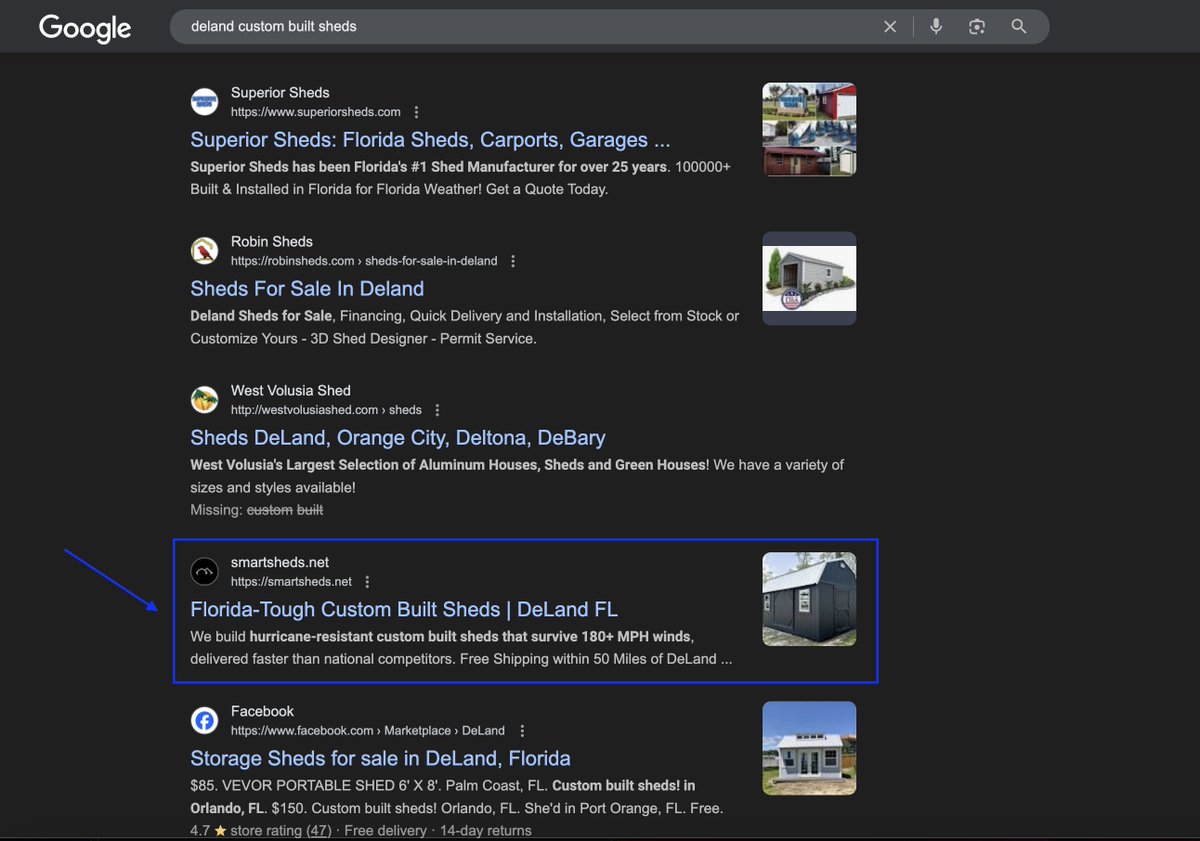Click the West Volusia Shed favicon

pyautogui.click(x=204, y=399)
